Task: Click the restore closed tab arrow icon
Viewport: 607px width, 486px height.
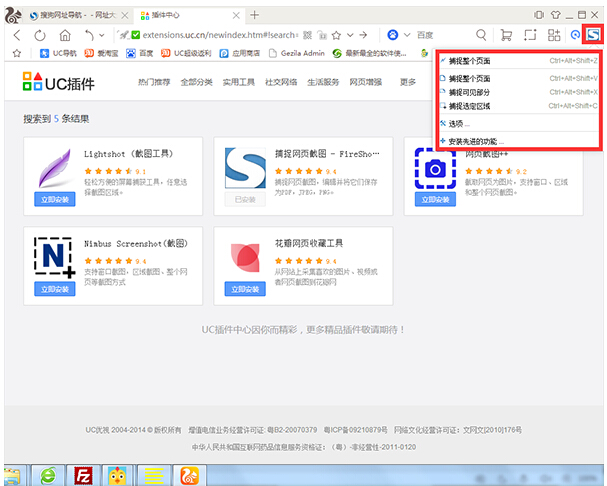Action: click(x=89, y=36)
